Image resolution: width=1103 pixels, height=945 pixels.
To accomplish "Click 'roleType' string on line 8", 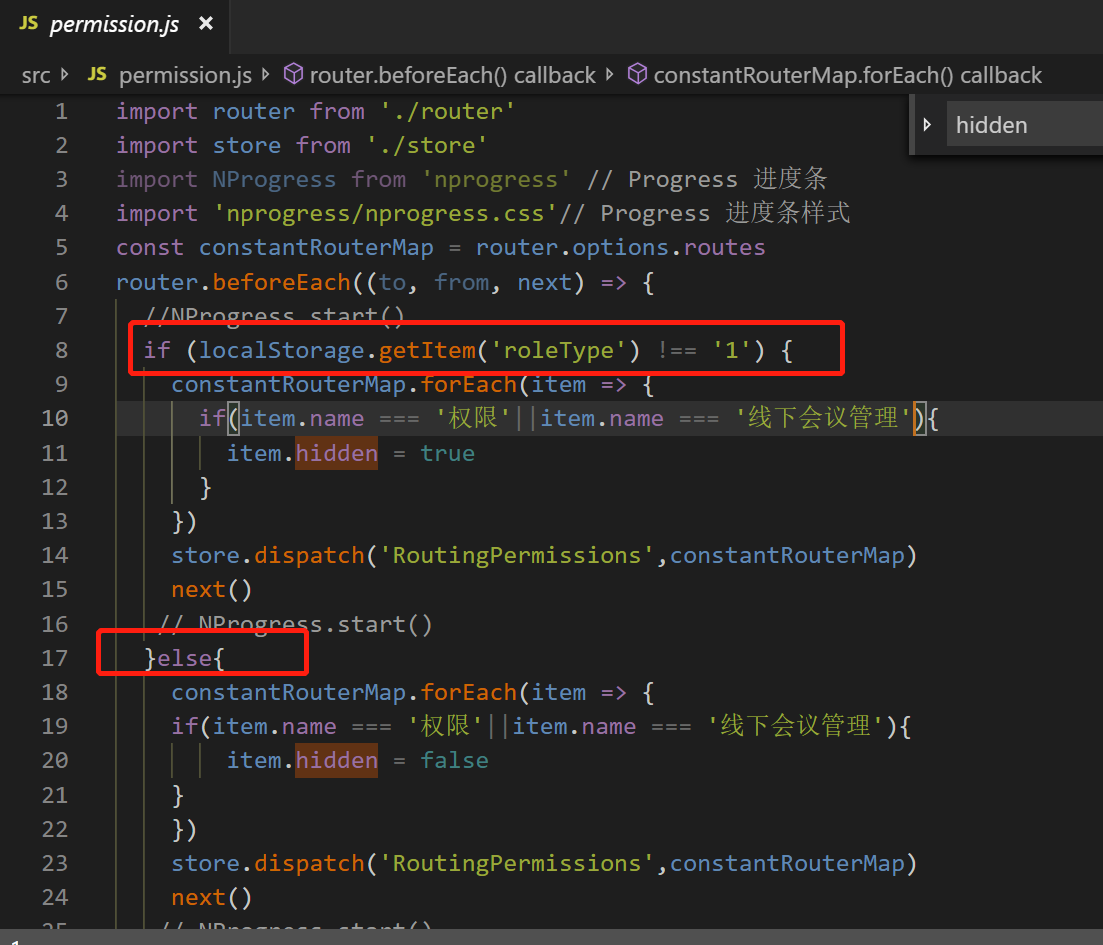I will 559,350.
